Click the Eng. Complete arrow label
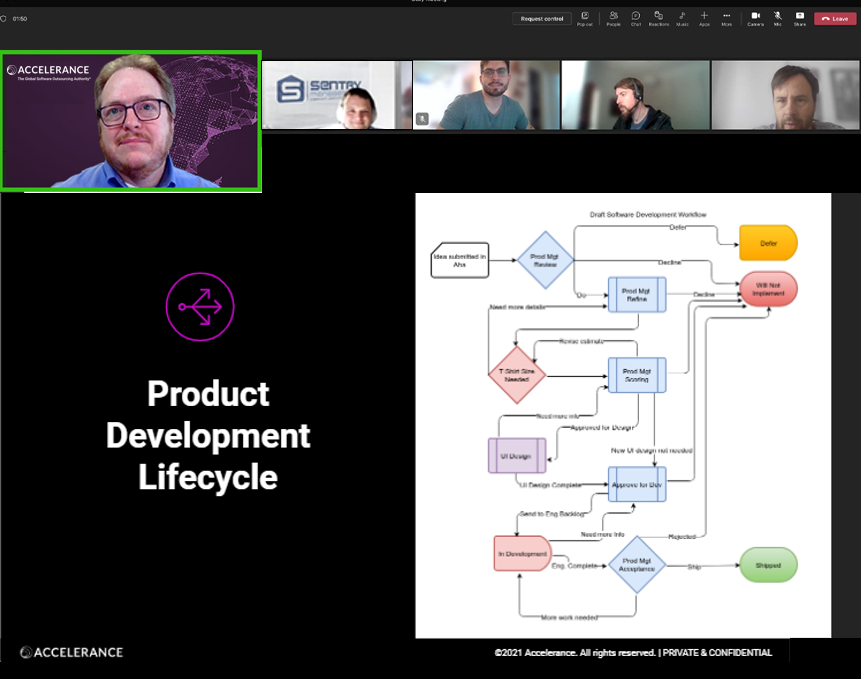The image size is (861, 679). (x=574, y=565)
